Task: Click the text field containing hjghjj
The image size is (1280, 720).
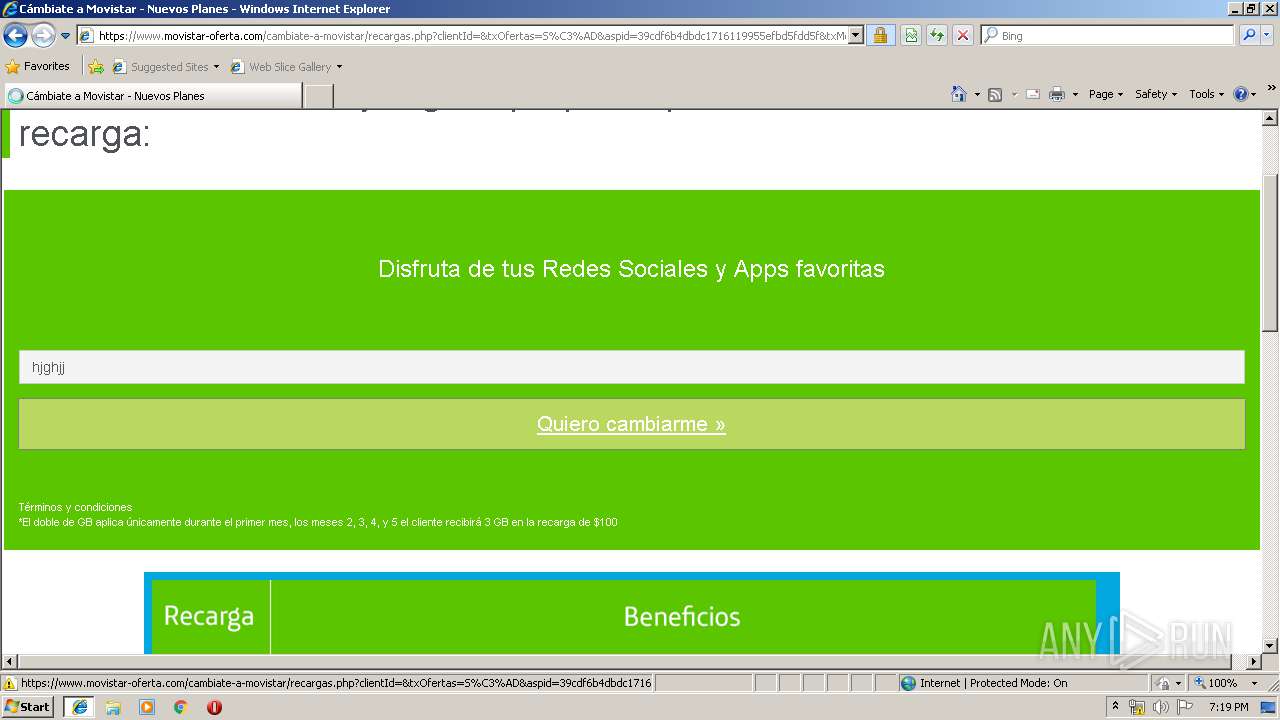Action: click(631, 367)
